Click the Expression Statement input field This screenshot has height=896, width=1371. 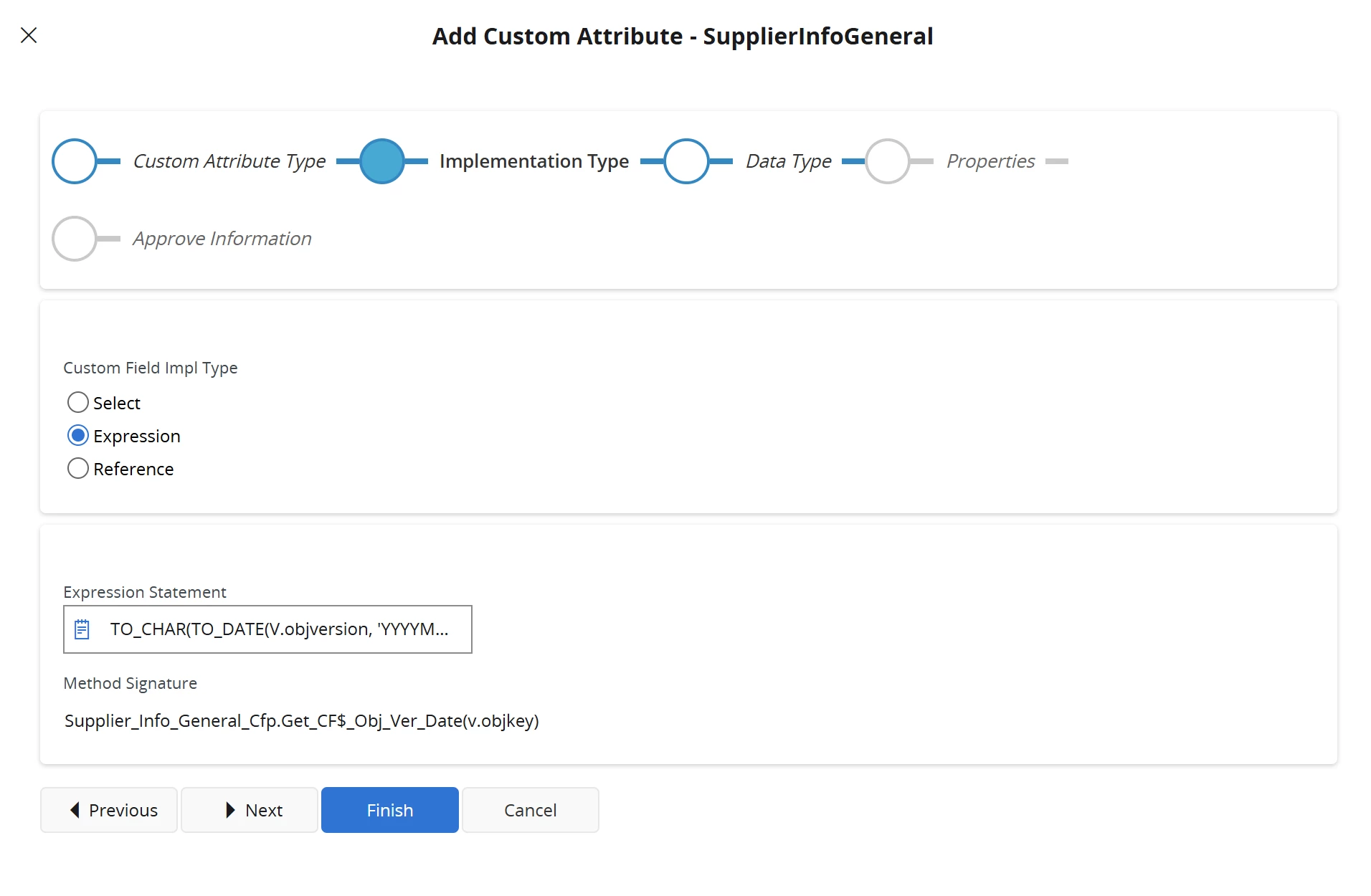tap(280, 629)
